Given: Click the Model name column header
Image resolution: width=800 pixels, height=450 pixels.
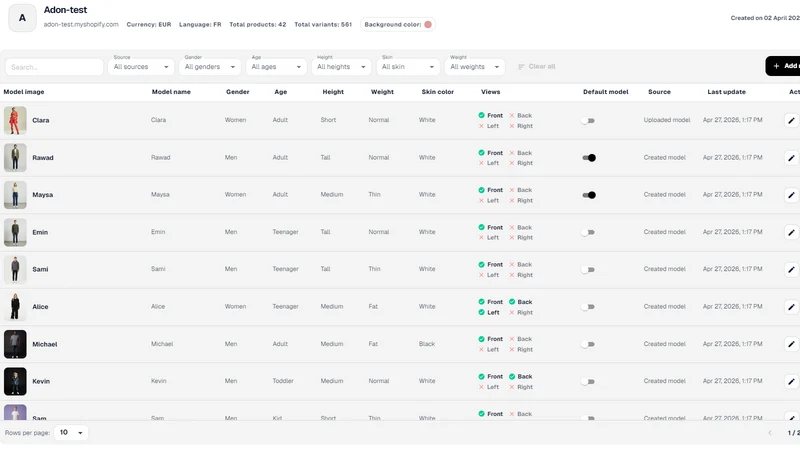Looking at the screenshot, I should point(171,92).
